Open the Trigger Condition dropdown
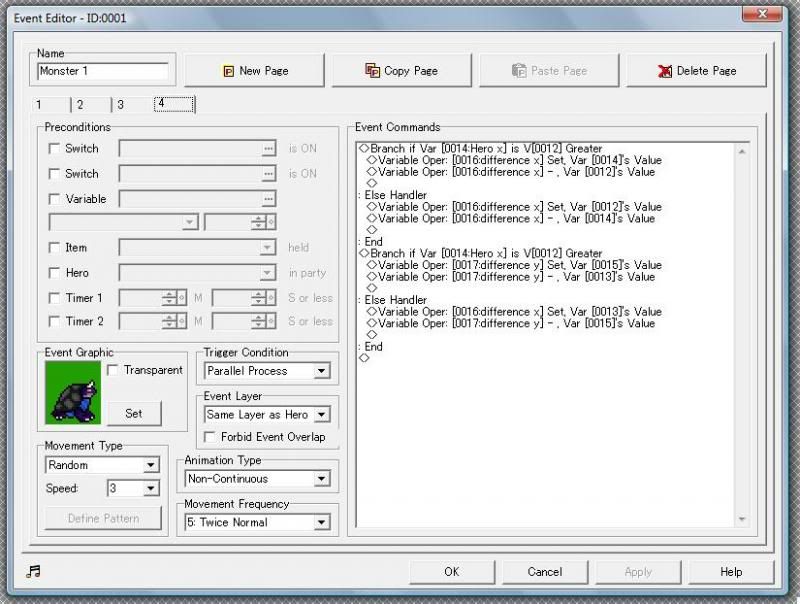 [x=321, y=371]
